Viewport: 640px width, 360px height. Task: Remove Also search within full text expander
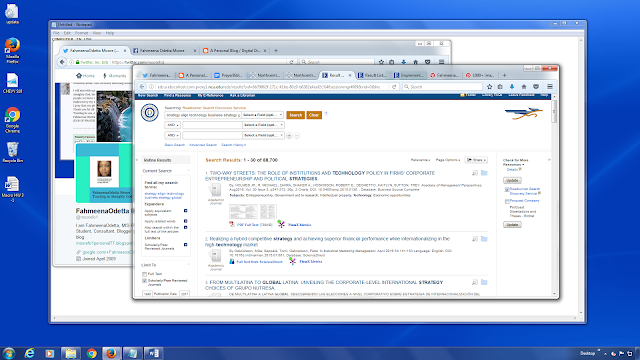[x=185, y=227]
